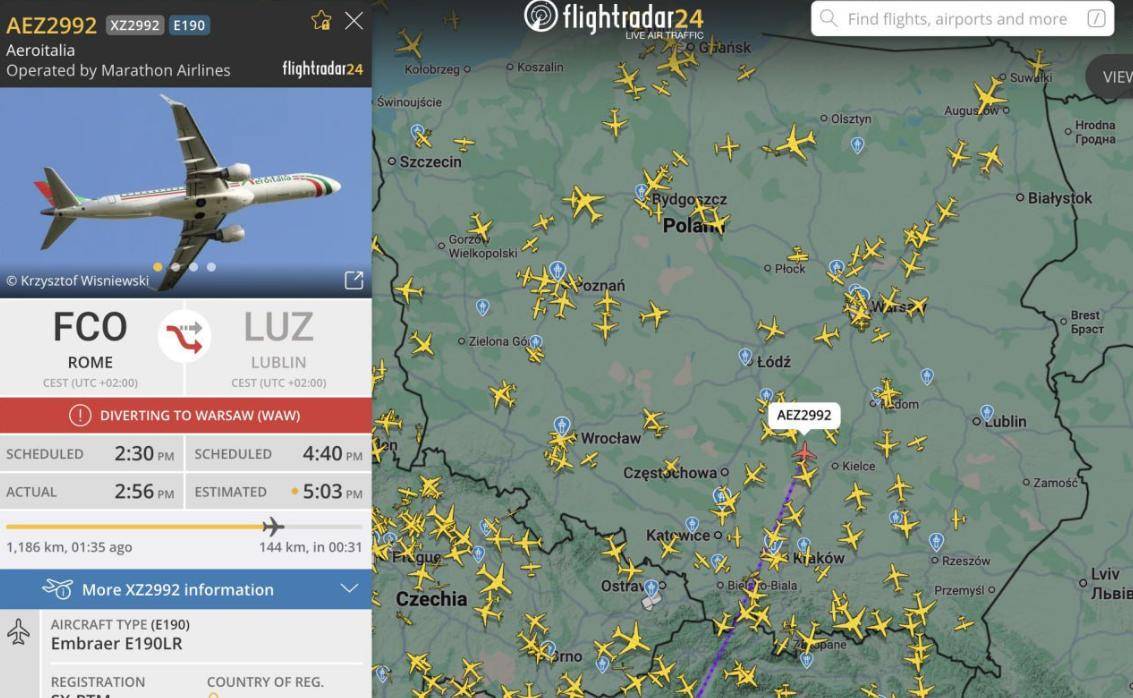
Task: Open the aircraft photo in external link
Action: tap(353, 280)
